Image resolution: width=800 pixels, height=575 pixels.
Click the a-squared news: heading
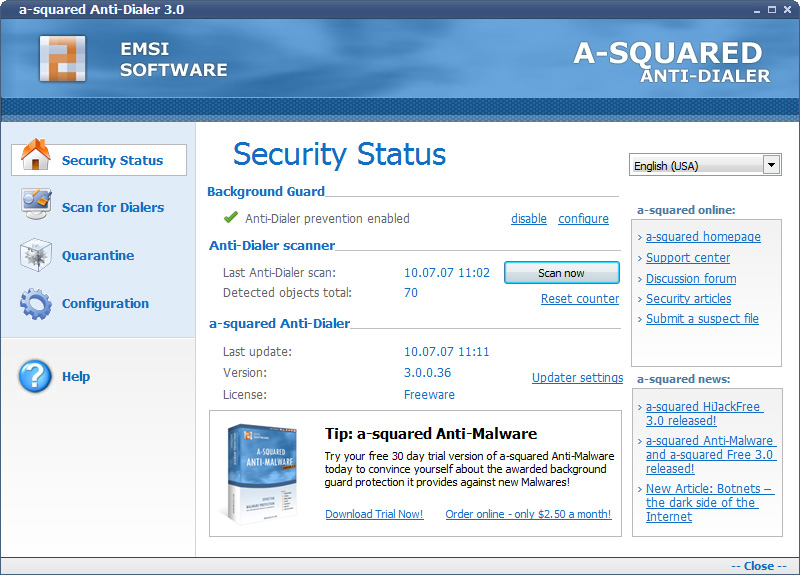click(683, 379)
